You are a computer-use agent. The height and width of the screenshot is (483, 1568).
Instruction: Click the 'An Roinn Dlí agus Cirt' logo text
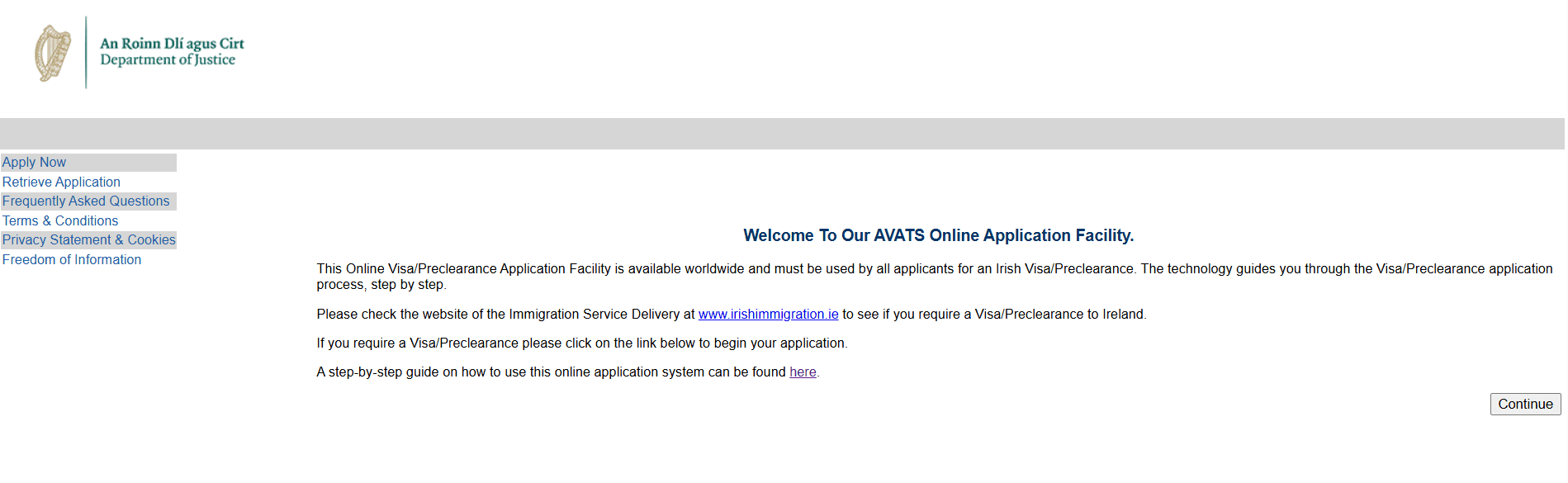[x=172, y=43]
